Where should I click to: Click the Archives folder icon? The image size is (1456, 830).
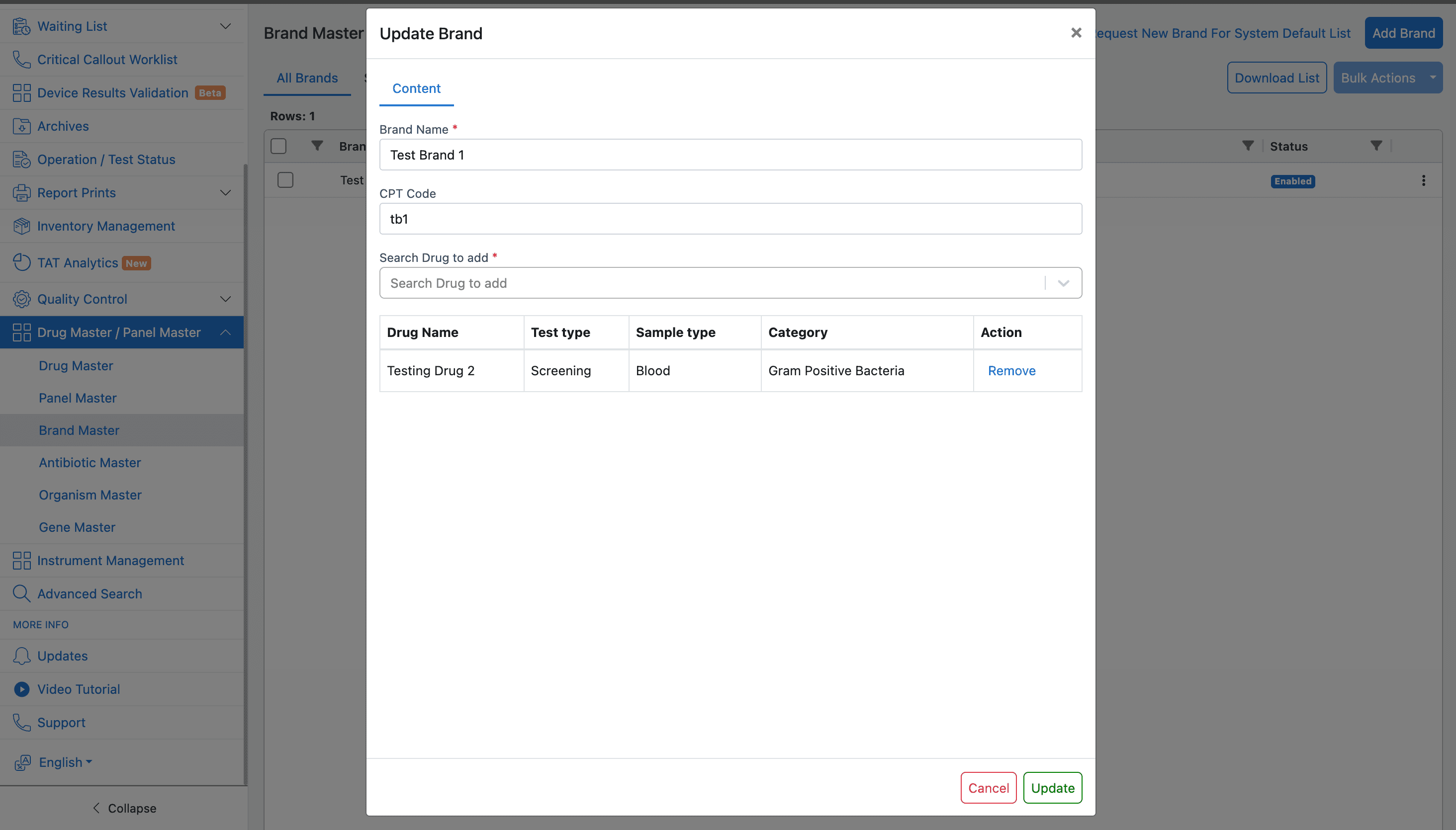[x=22, y=126]
